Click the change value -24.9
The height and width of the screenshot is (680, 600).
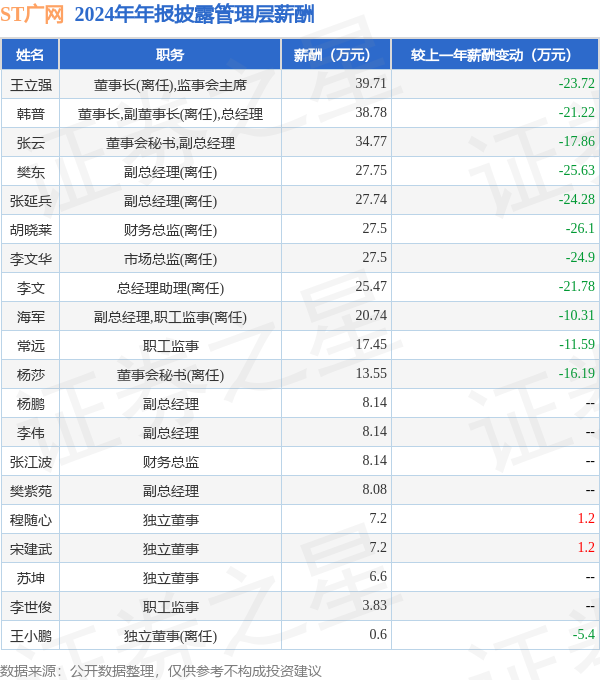point(580,257)
